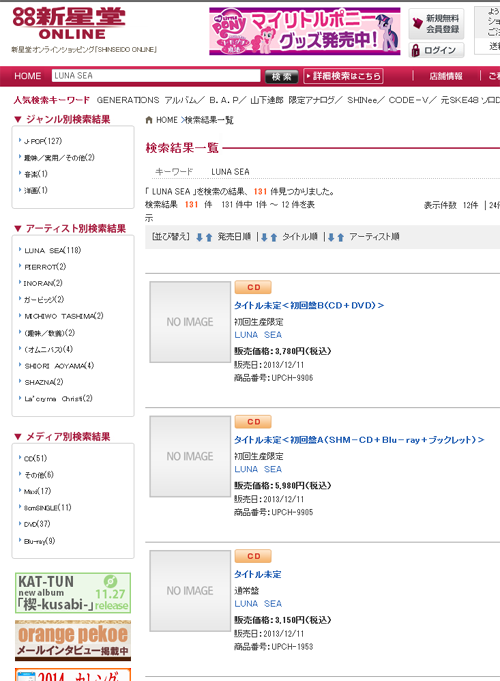Click the lock icon beside ログイン
Viewport: 500px width, 681px height.
pyautogui.click(x=416, y=50)
